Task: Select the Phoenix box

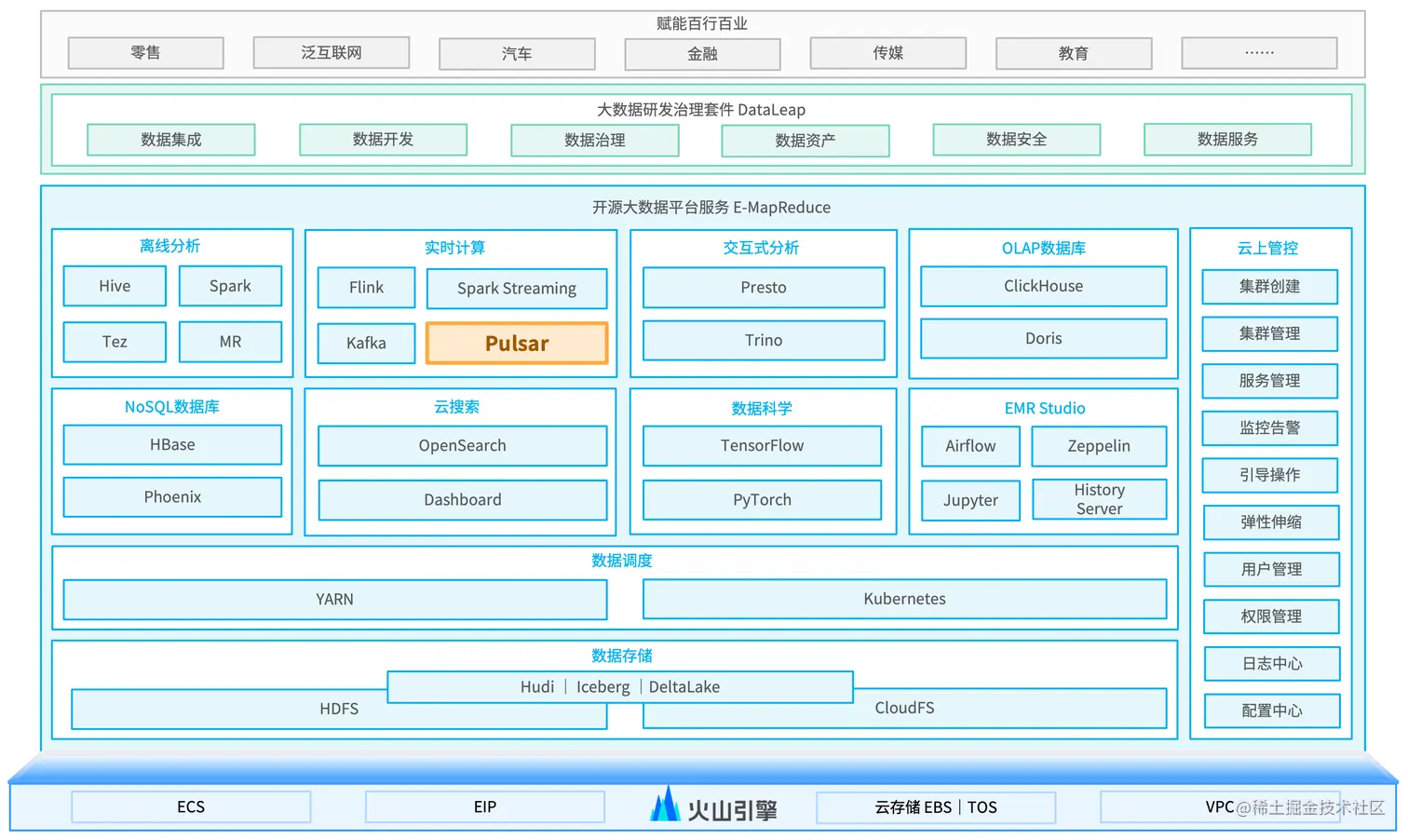Action: pyautogui.click(x=172, y=497)
